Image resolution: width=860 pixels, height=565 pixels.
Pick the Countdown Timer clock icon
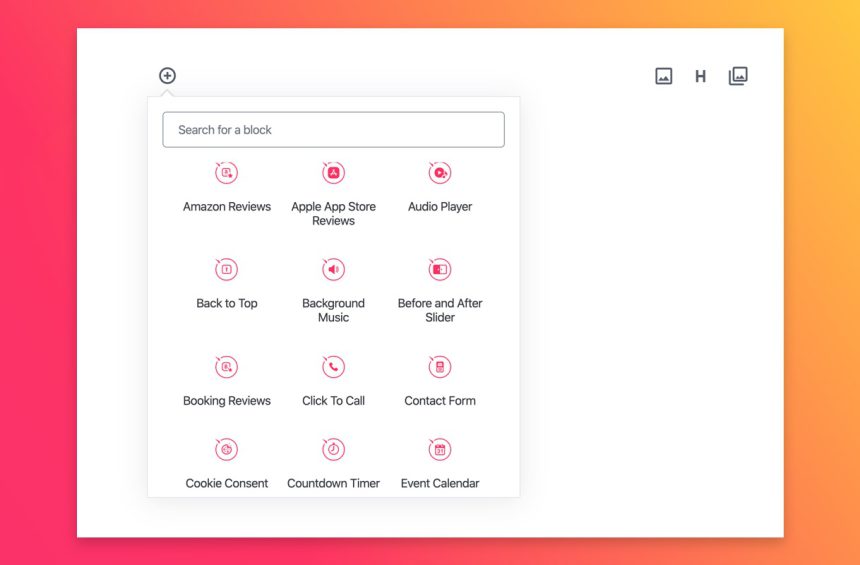point(334,450)
